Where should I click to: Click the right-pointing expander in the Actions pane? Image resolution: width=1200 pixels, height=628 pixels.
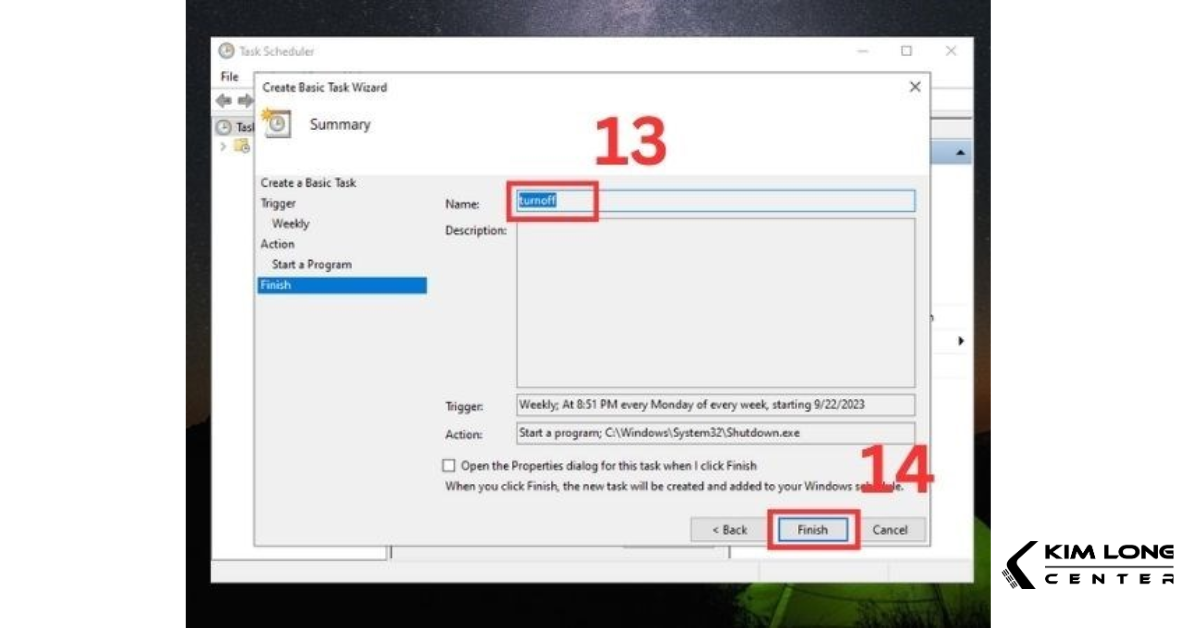962,340
